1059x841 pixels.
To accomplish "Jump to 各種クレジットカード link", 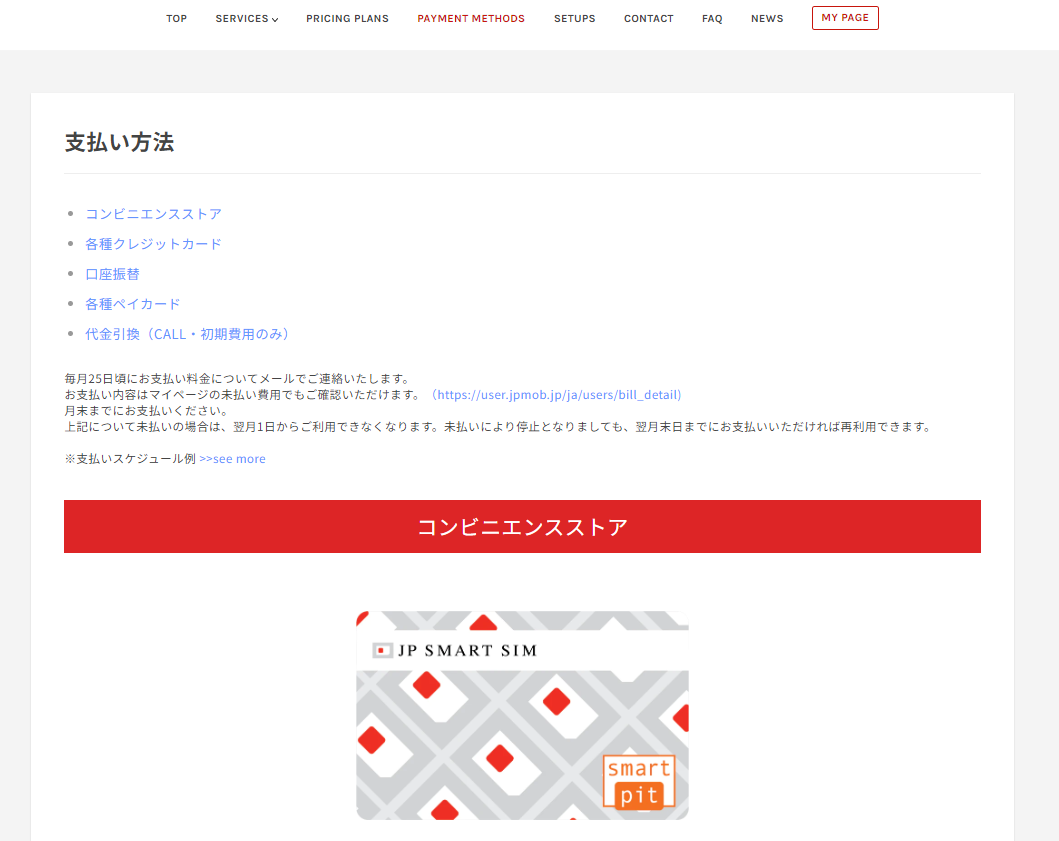I will 153,244.
